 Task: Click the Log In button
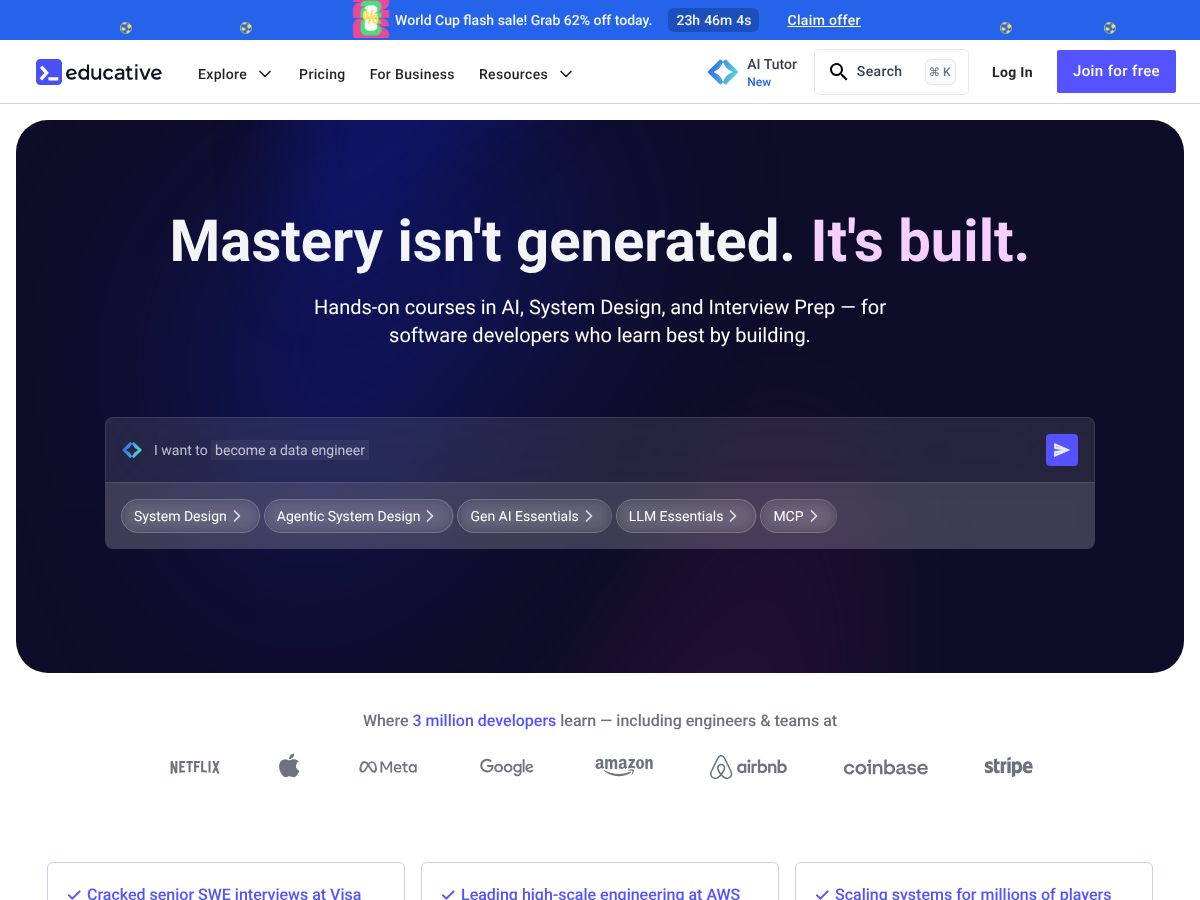1012,72
